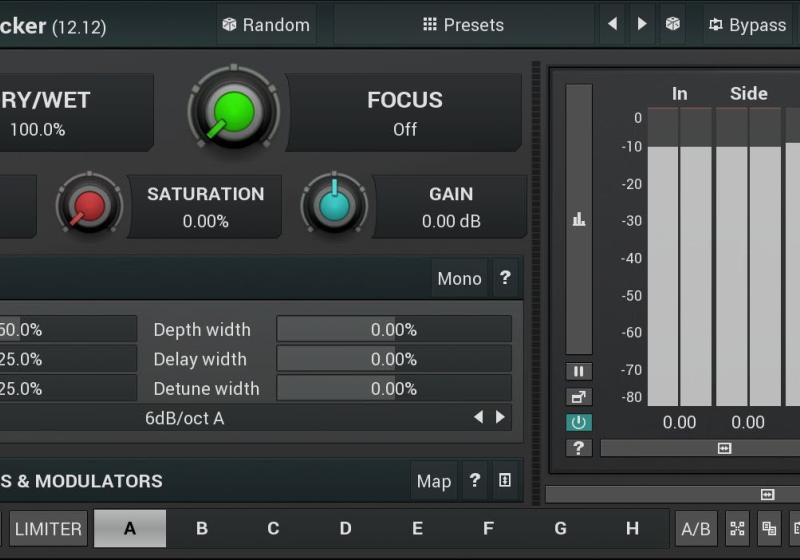Click the meter histogram icon
Screen dimensions: 800x560
579,219
